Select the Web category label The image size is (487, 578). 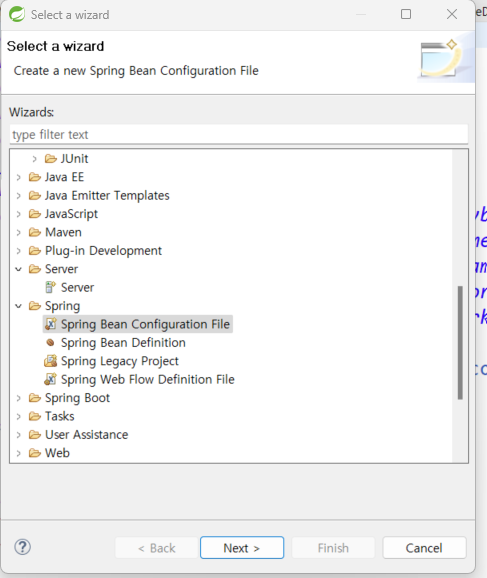[x=58, y=453]
